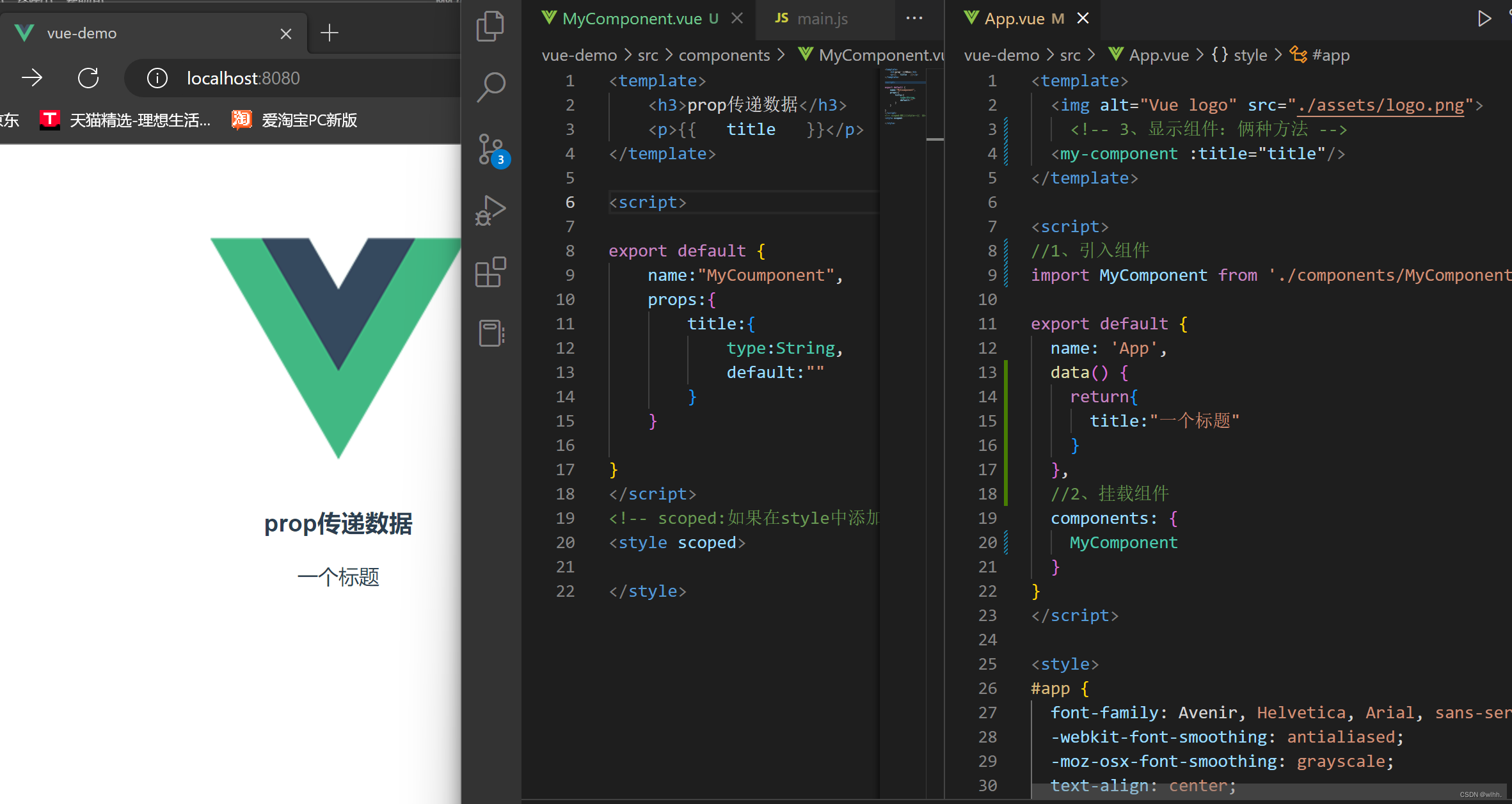The height and width of the screenshot is (804, 1512).
Task: Open the Explorer files icon in activity bar
Action: click(x=490, y=27)
